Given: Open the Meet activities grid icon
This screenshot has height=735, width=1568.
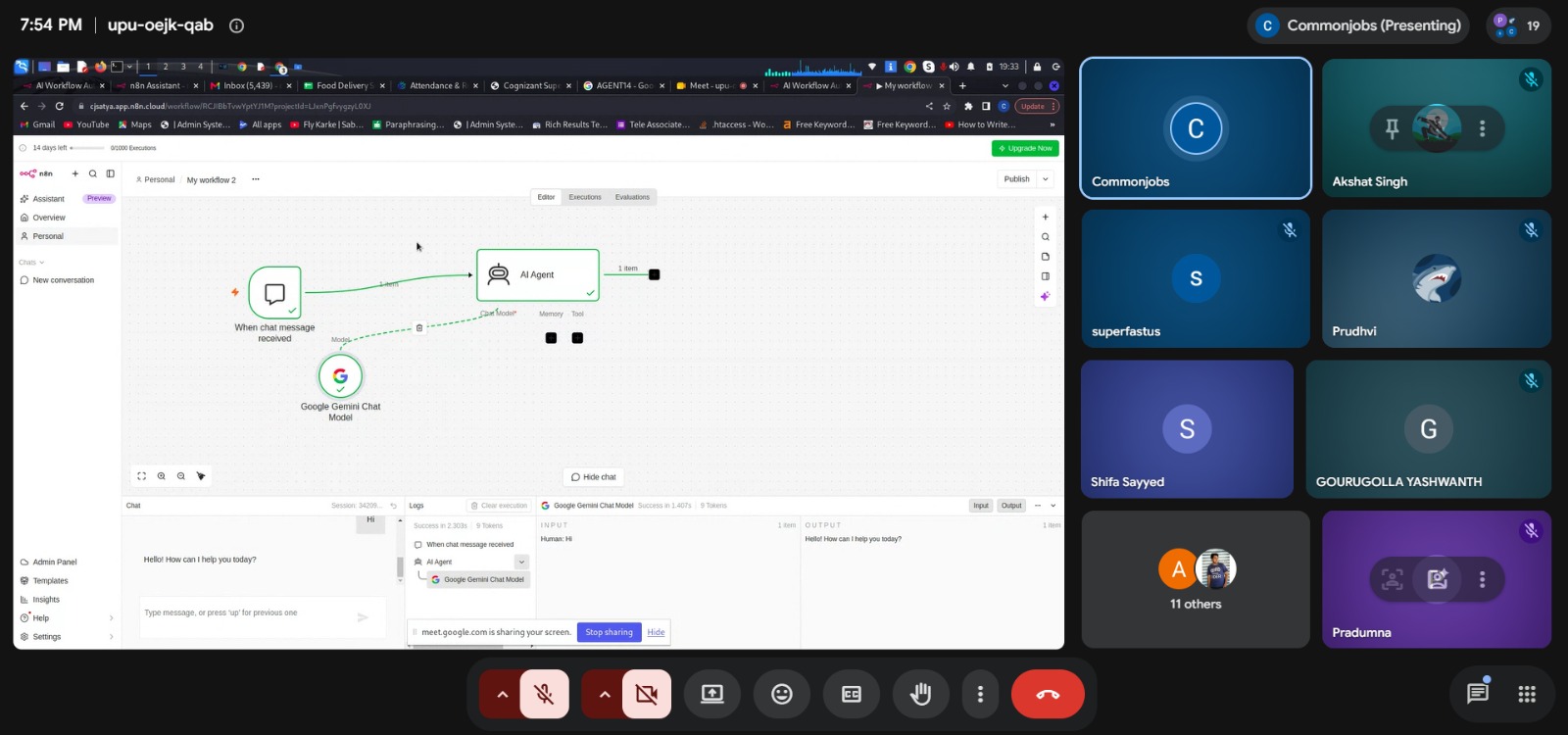Looking at the screenshot, I should (1527, 694).
